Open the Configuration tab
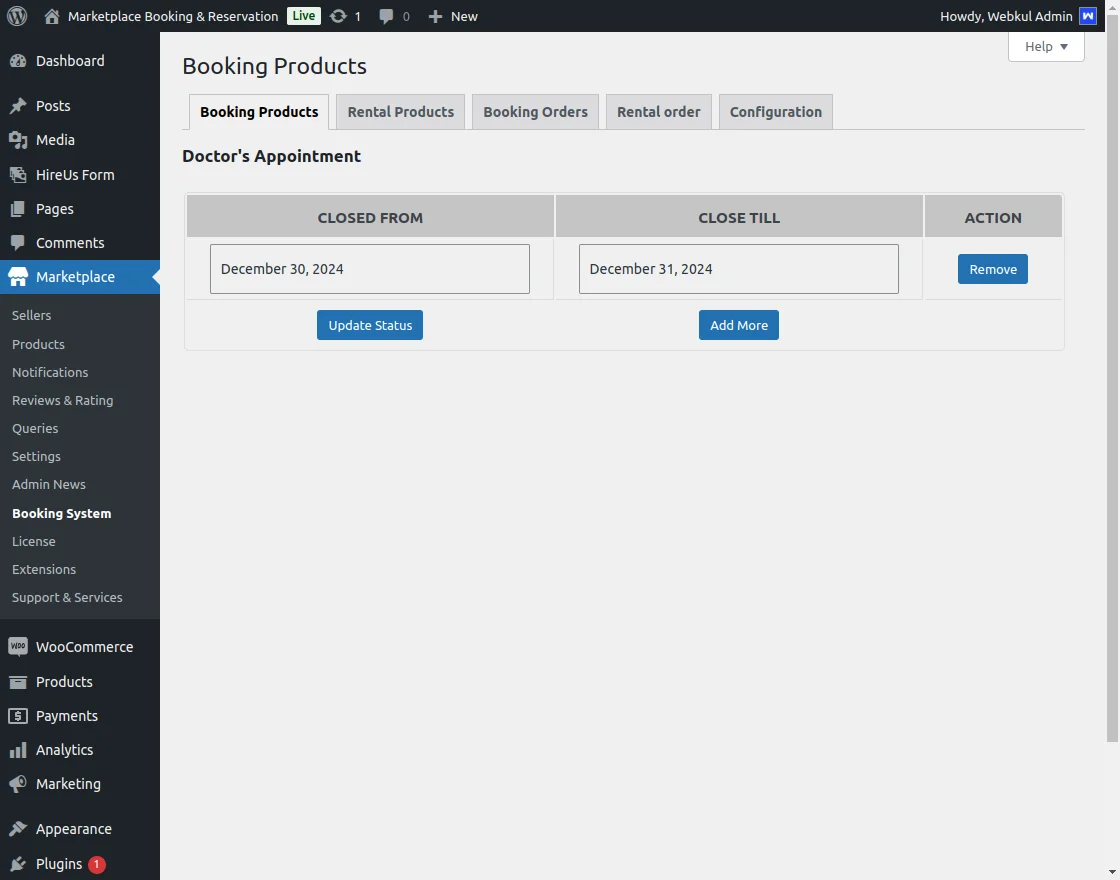Screen dimensions: 1120x880 pos(775,112)
